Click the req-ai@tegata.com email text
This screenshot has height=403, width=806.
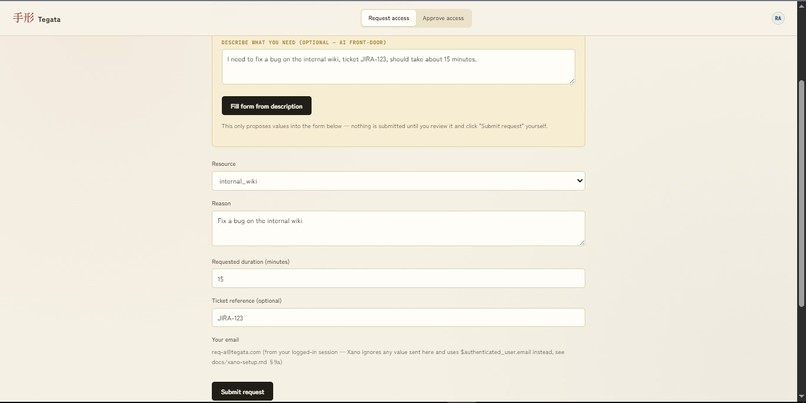[236, 352]
